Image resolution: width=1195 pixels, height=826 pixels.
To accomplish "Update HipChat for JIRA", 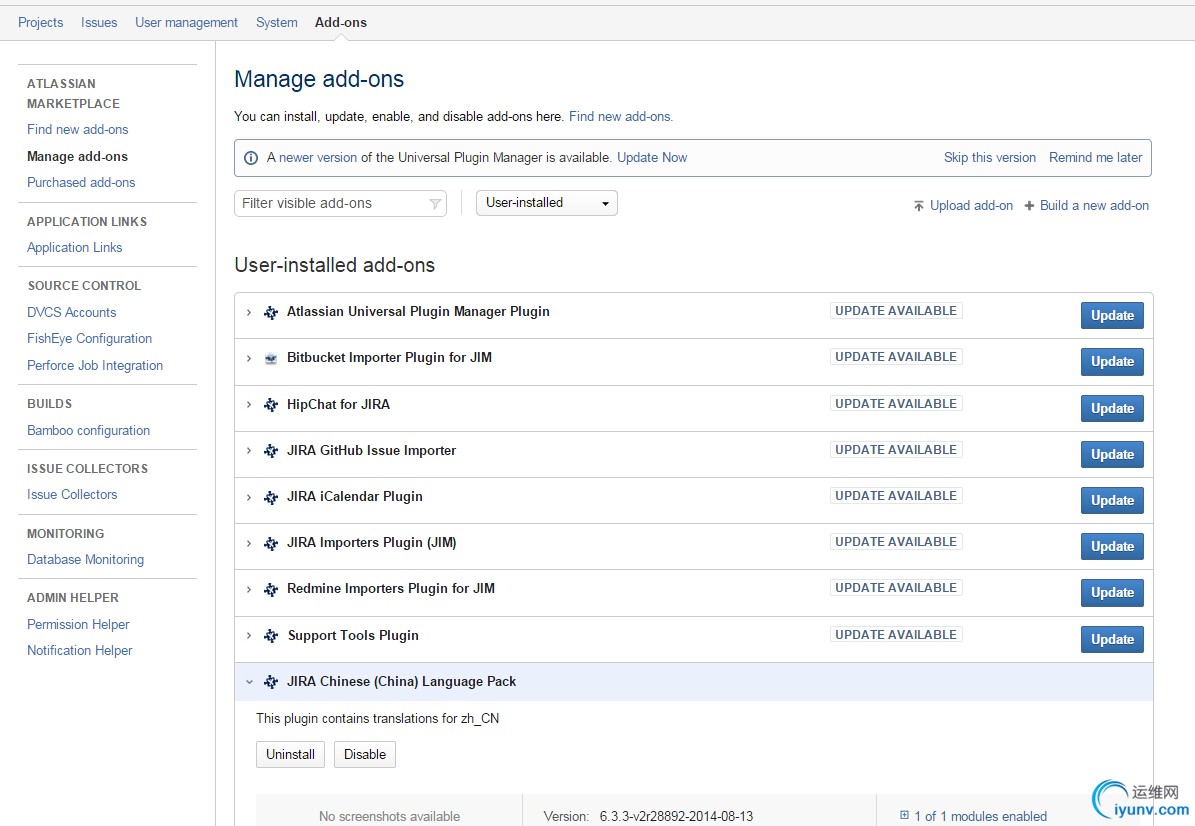I will click(x=1112, y=408).
